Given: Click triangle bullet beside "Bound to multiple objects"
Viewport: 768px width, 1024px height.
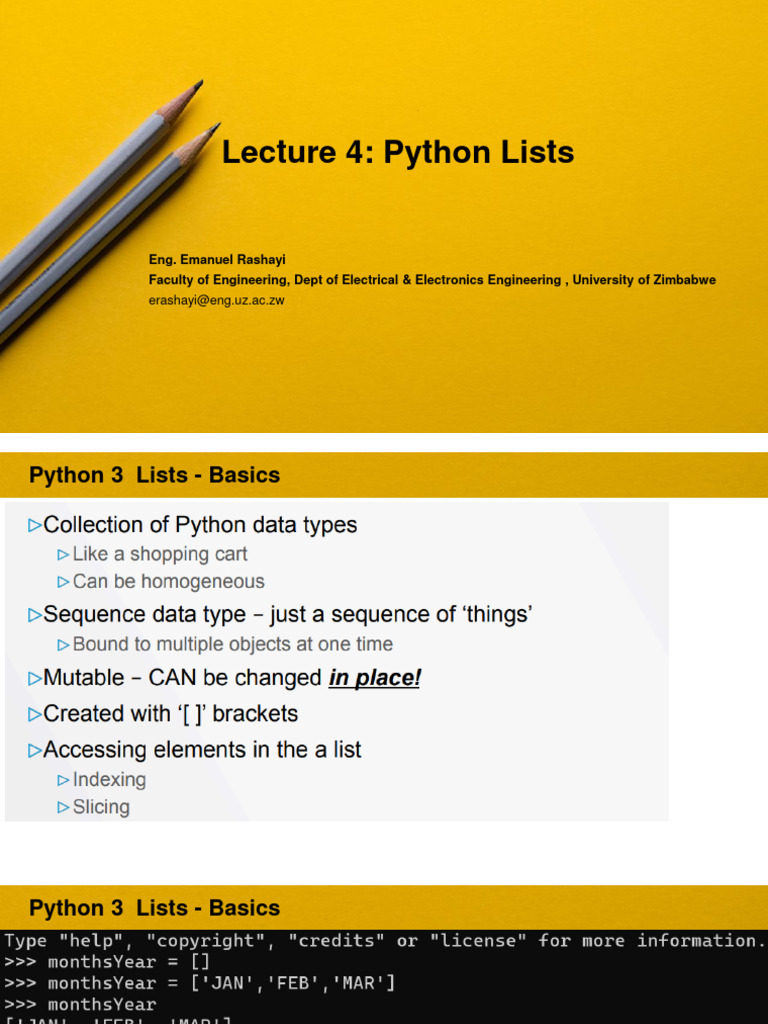Looking at the screenshot, I should tap(64, 645).
